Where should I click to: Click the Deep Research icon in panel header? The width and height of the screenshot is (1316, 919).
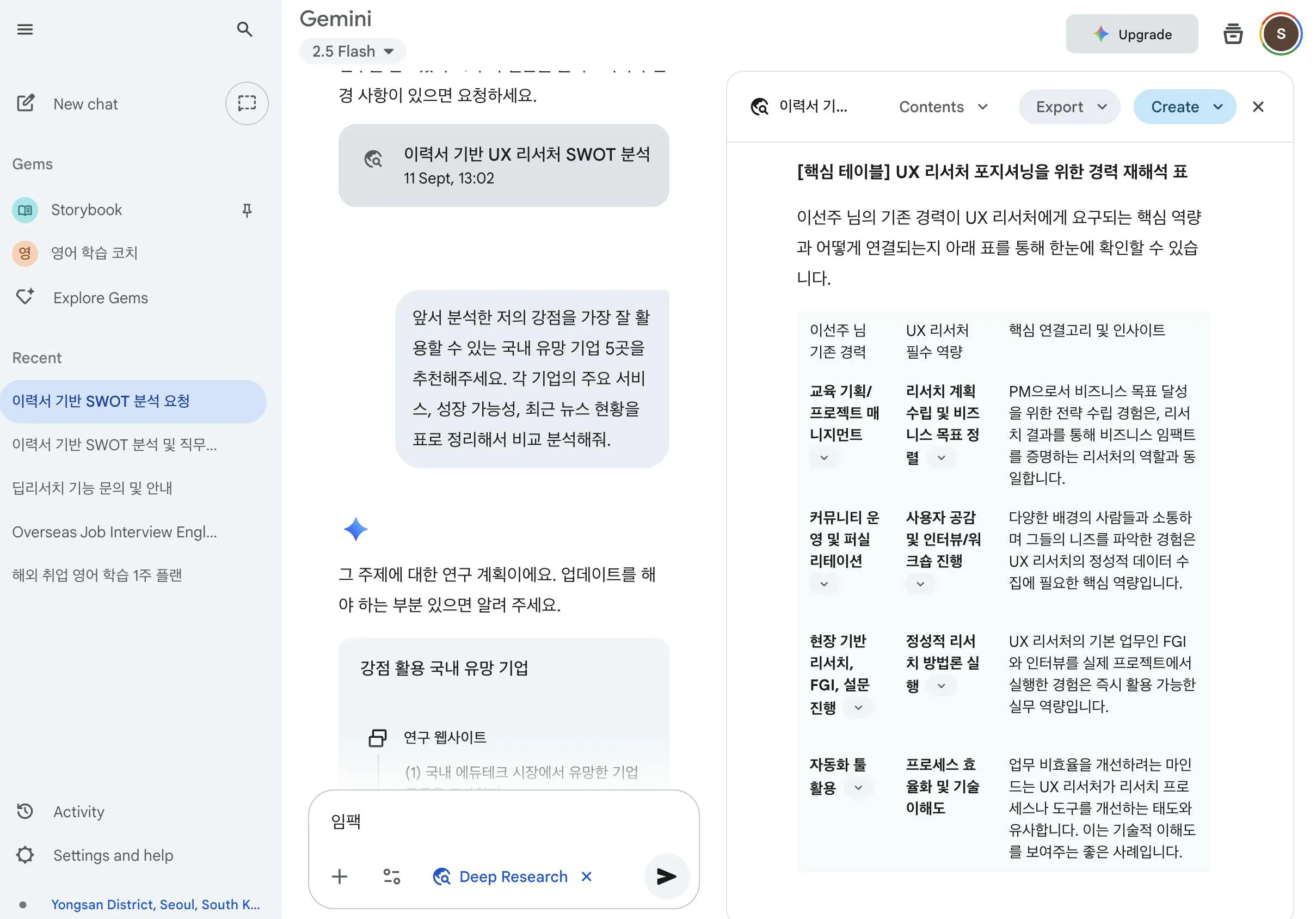click(x=759, y=107)
